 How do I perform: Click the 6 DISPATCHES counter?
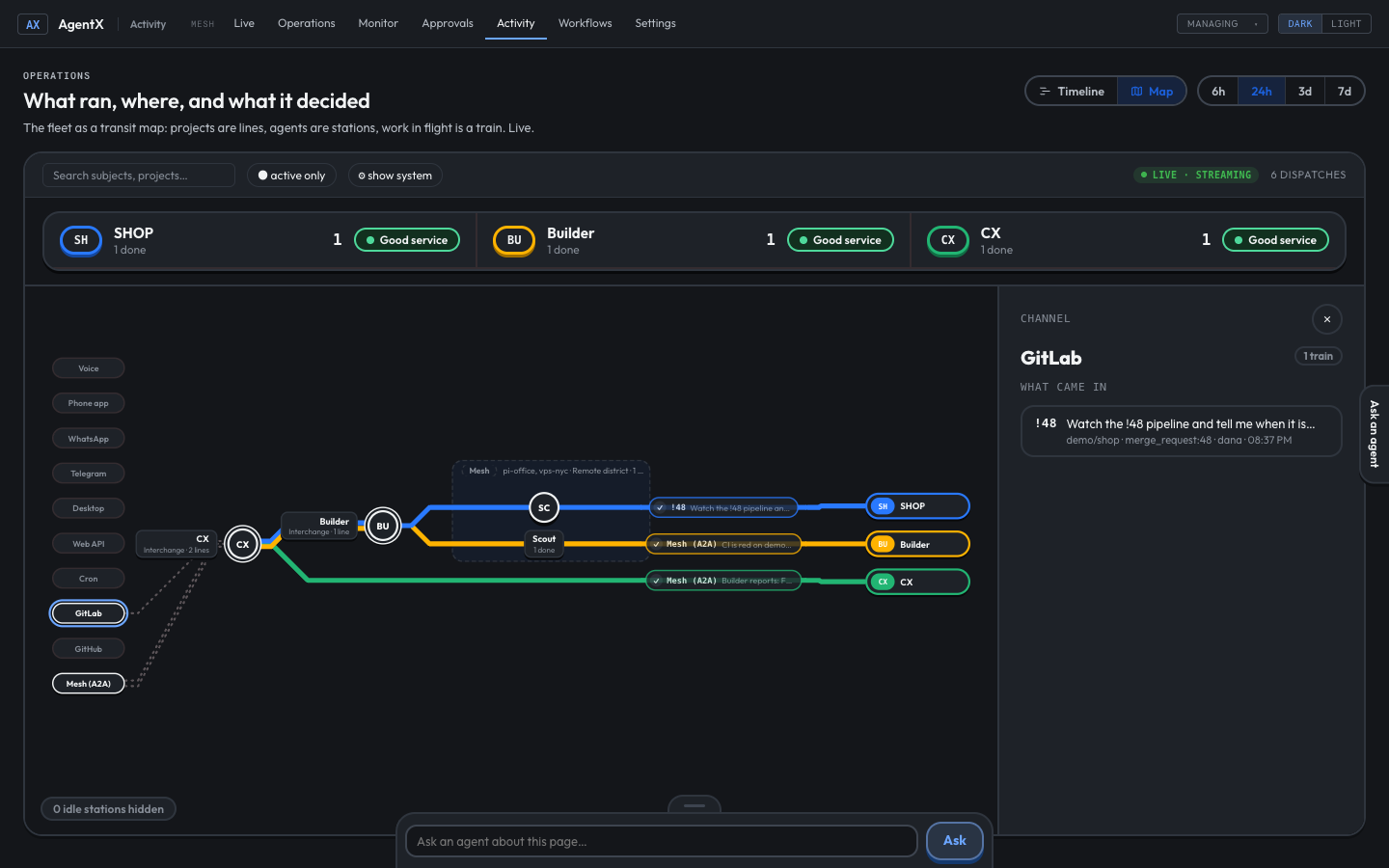coord(1308,176)
